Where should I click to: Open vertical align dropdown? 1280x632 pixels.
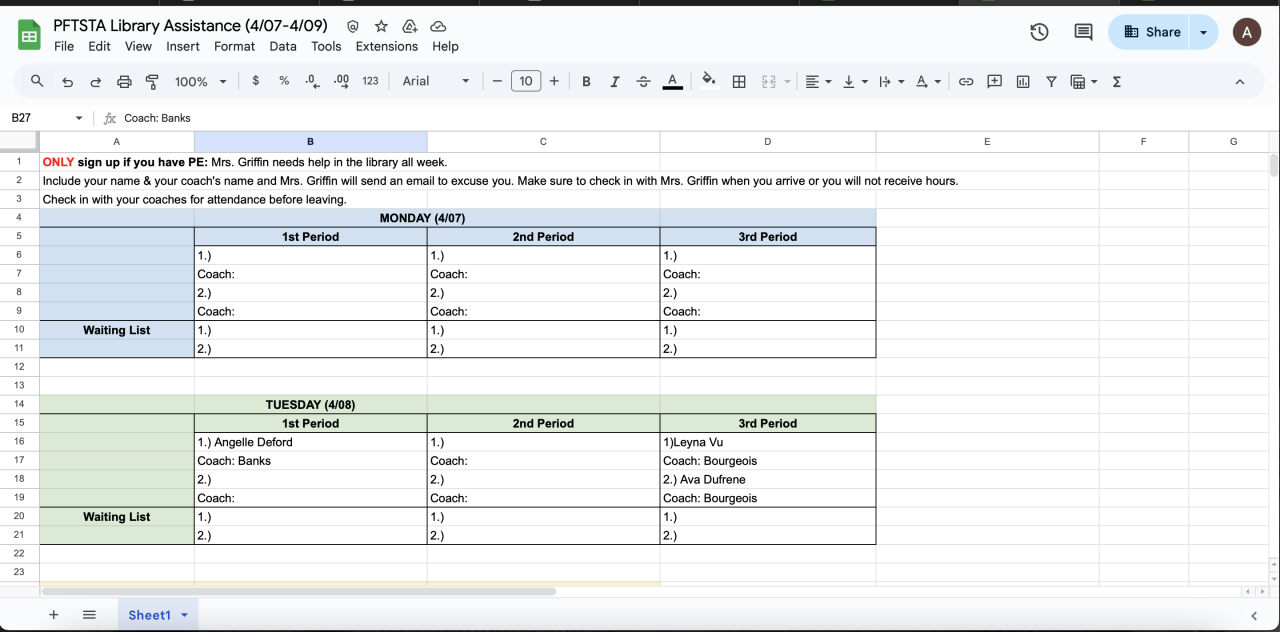pos(854,81)
